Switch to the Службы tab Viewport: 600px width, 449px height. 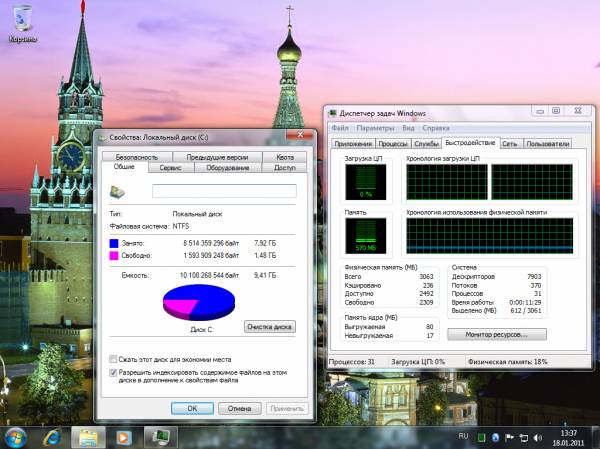[x=426, y=144]
